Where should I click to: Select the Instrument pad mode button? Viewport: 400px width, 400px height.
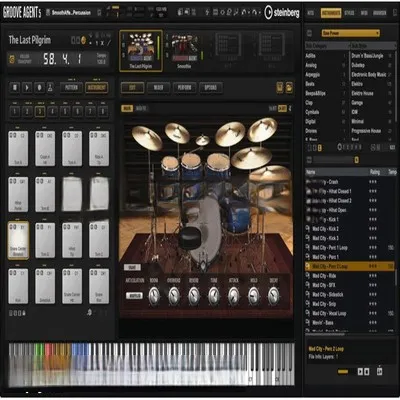[x=97, y=88]
